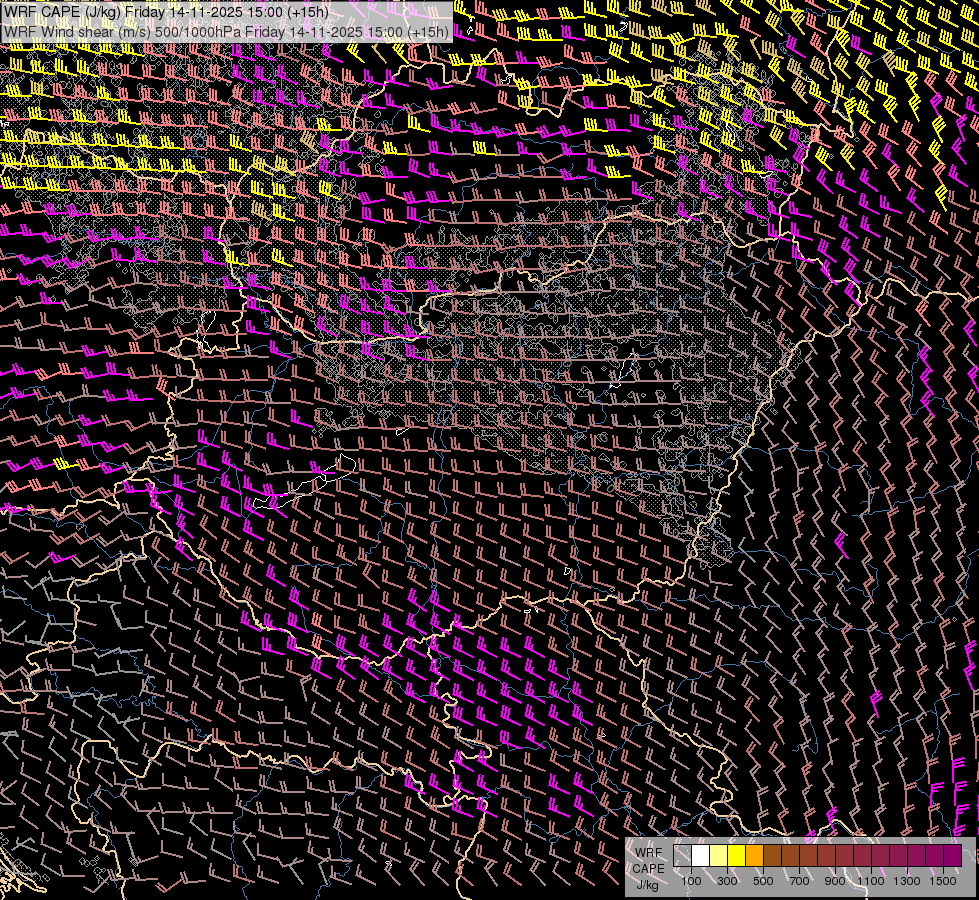Click the 900 legend tick label
The height and width of the screenshot is (900, 979).
[835, 881]
